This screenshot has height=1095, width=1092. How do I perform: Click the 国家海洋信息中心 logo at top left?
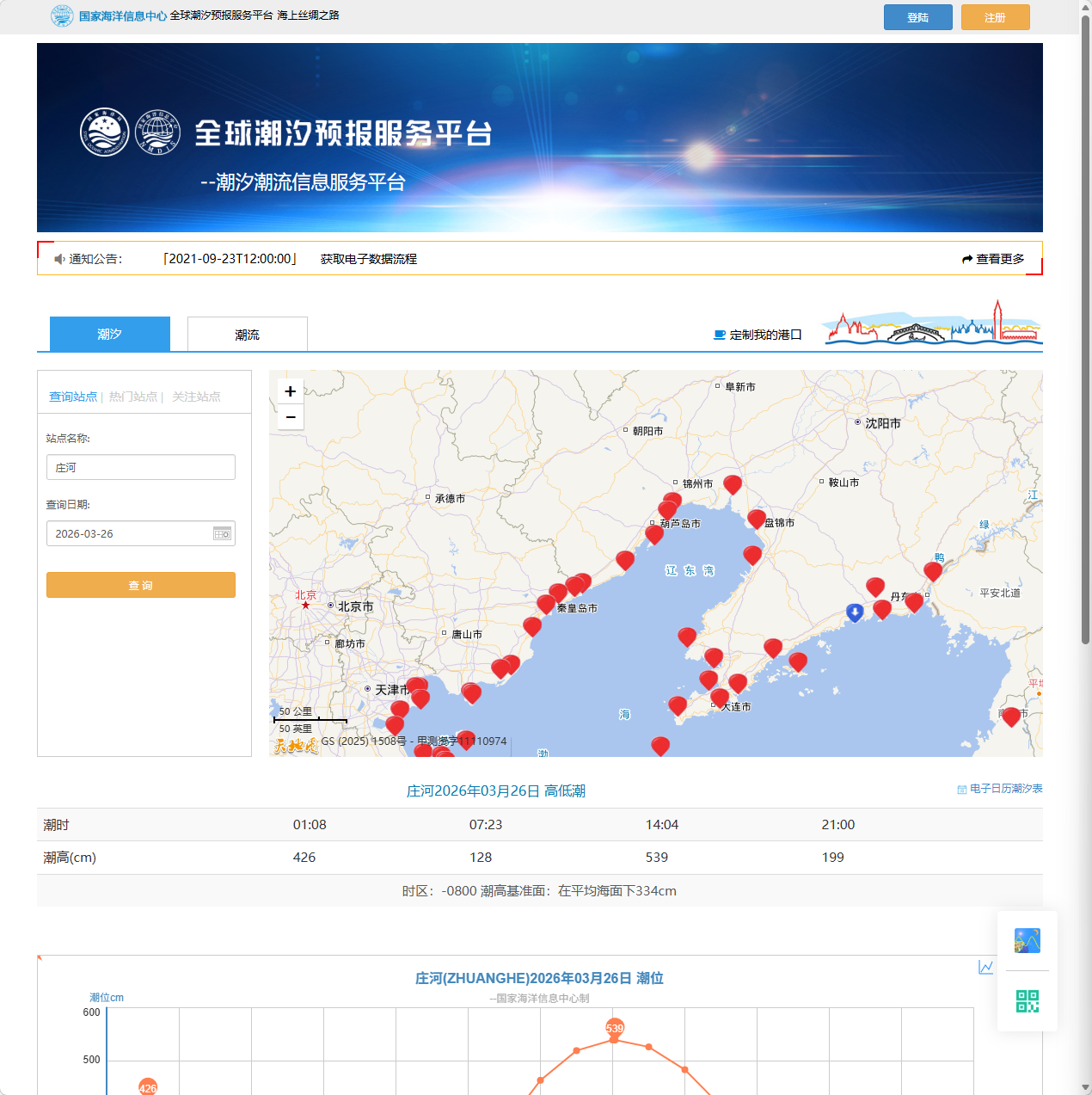[x=61, y=15]
